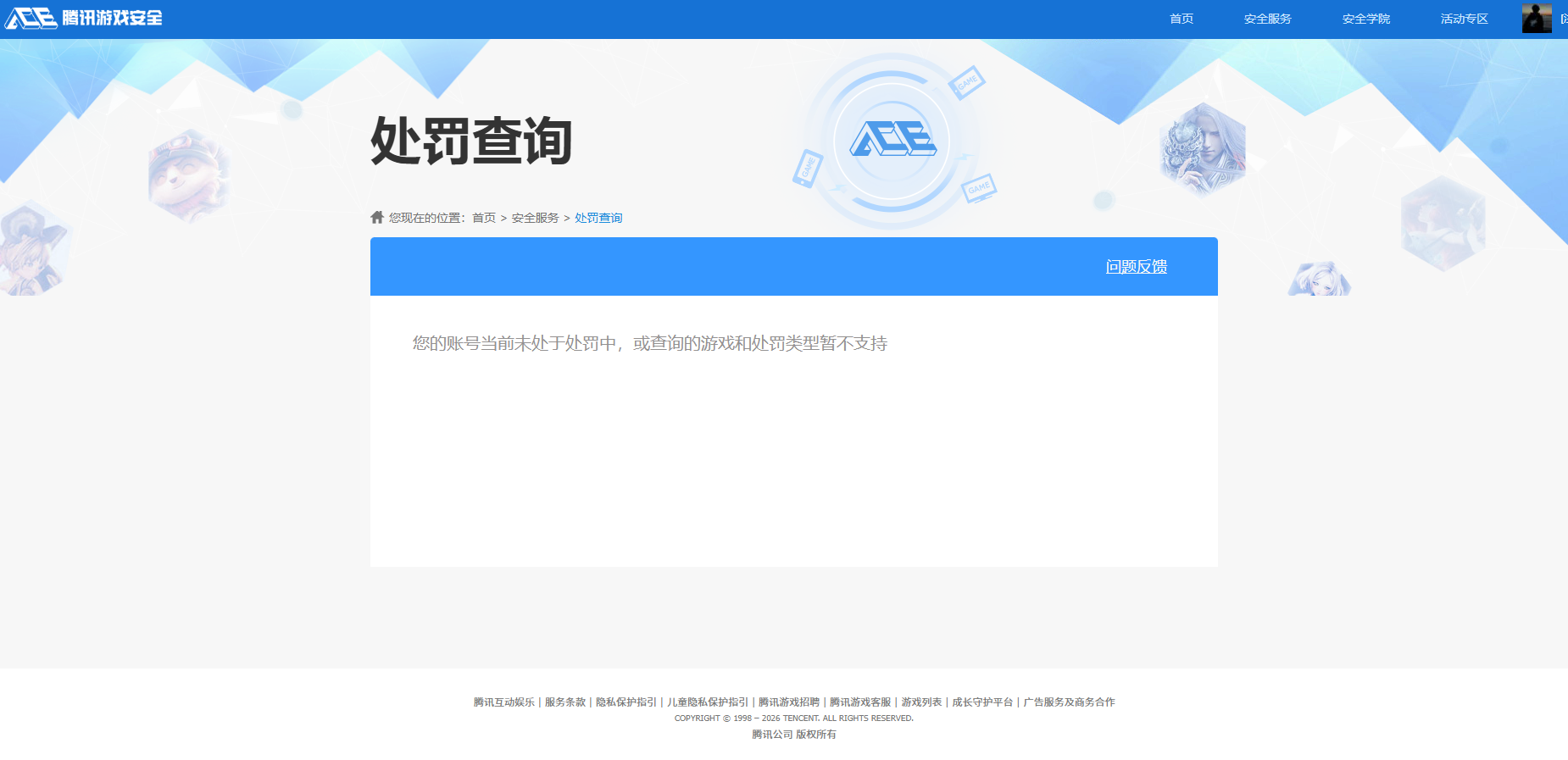Open the 腾讯游戏招聘 footer link
This screenshot has width=1568, height=760.
[x=789, y=702]
